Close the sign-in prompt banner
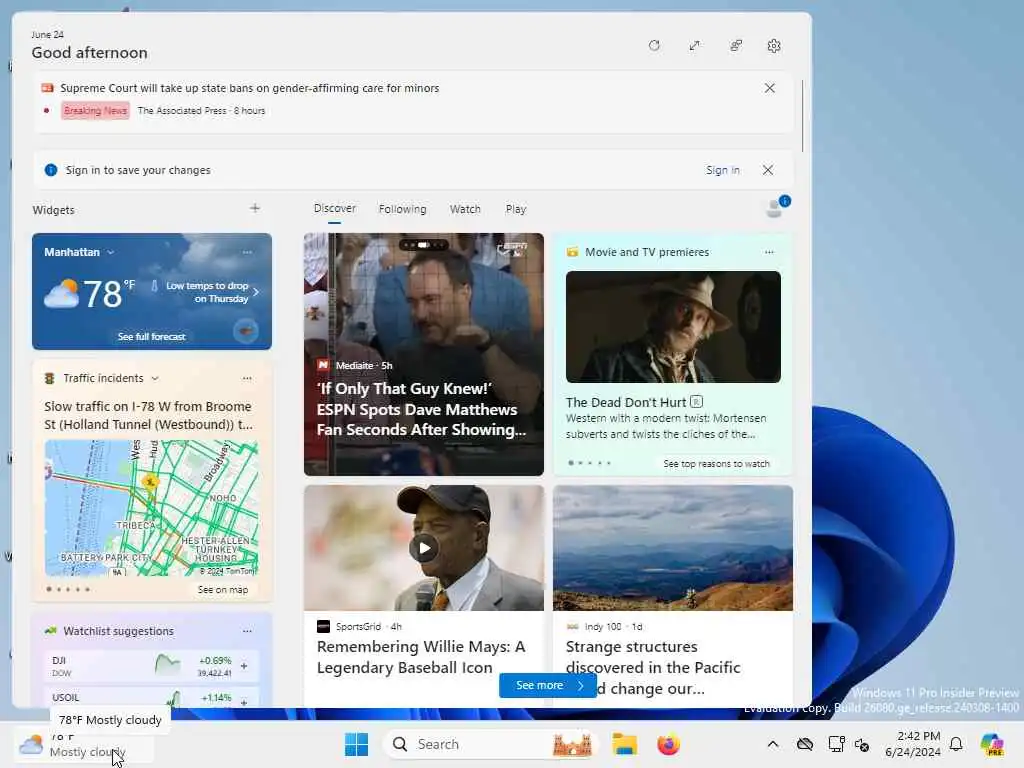1024x768 pixels. pyautogui.click(x=768, y=170)
